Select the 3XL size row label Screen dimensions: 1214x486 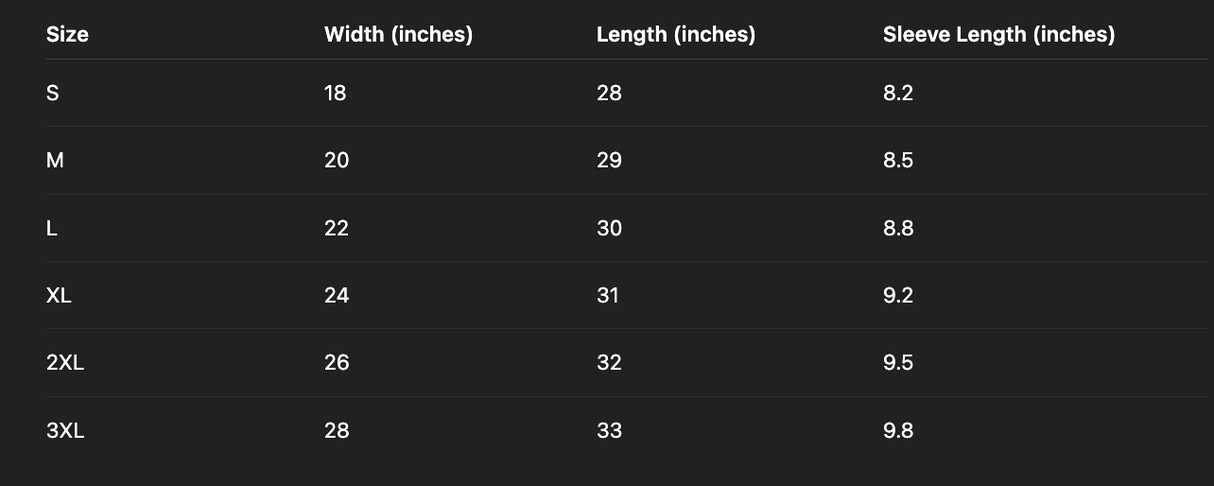pyautogui.click(x=65, y=430)
